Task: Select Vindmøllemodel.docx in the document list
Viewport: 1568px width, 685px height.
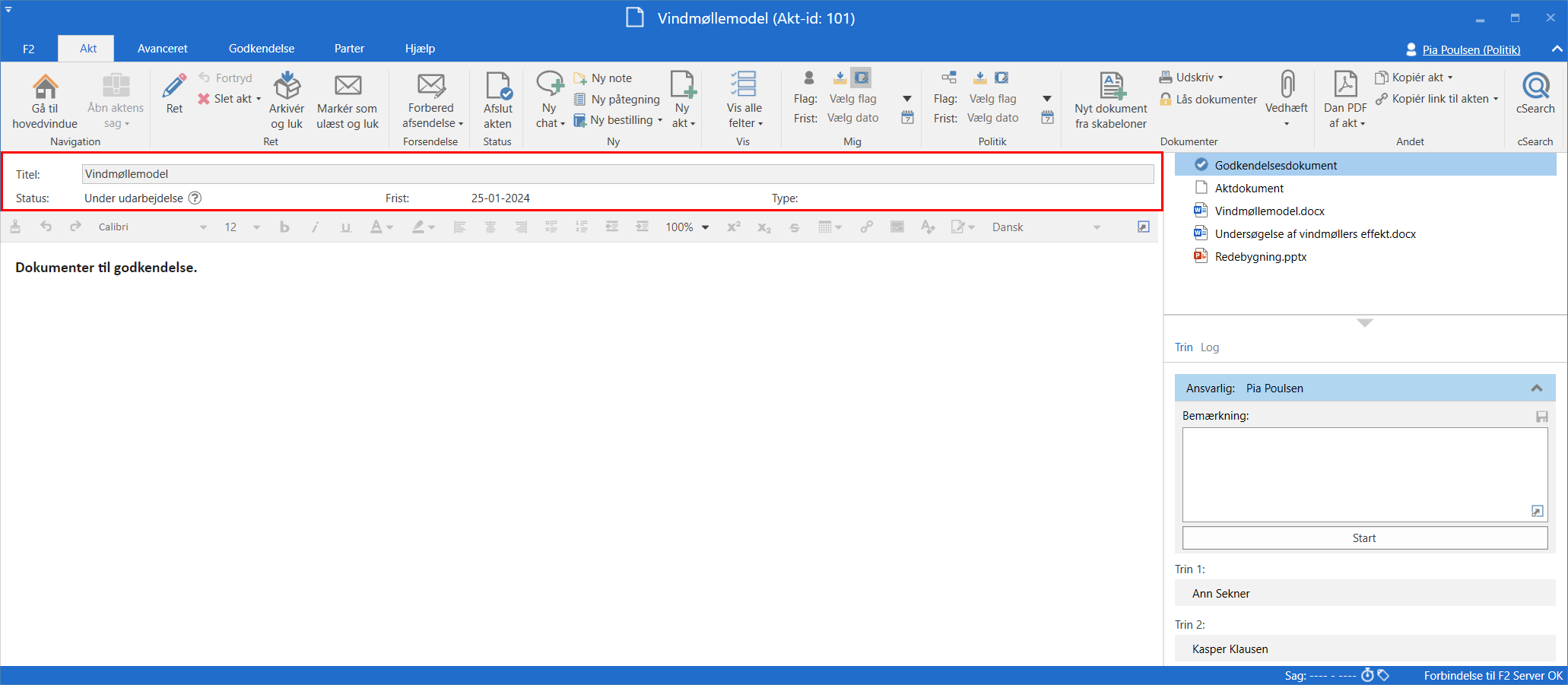Action: tap(1269, 211)
